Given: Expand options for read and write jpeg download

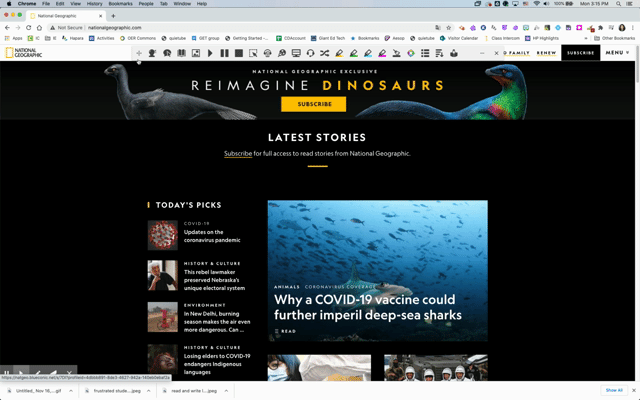Looking at the screenshot, I should (x=226, y=391).
